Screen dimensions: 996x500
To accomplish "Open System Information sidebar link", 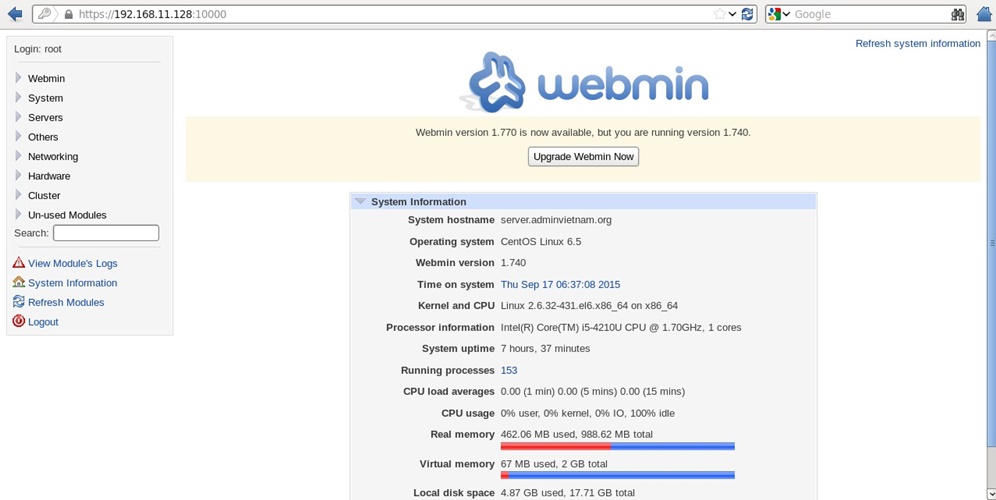I will [72, 283].
